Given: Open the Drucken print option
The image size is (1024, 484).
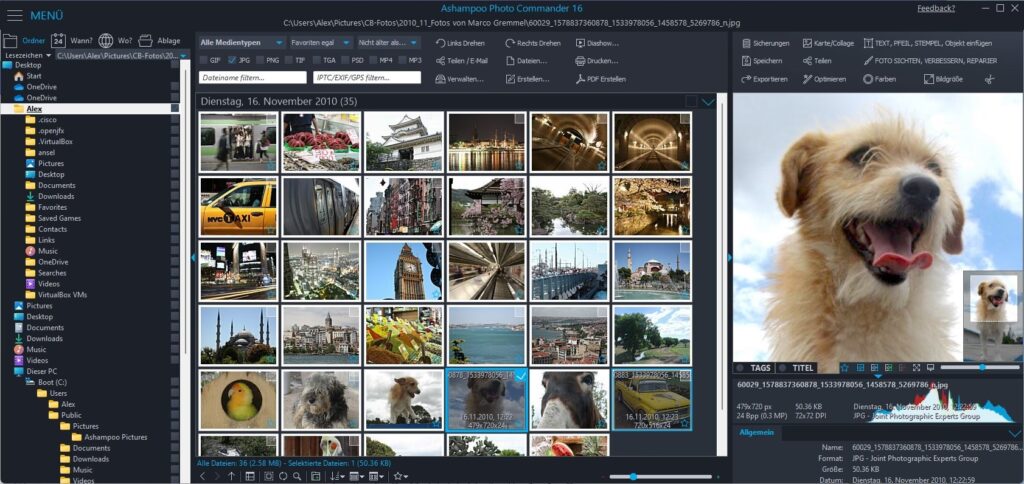Looking at the screenshot, I should [x=597, y=61].
